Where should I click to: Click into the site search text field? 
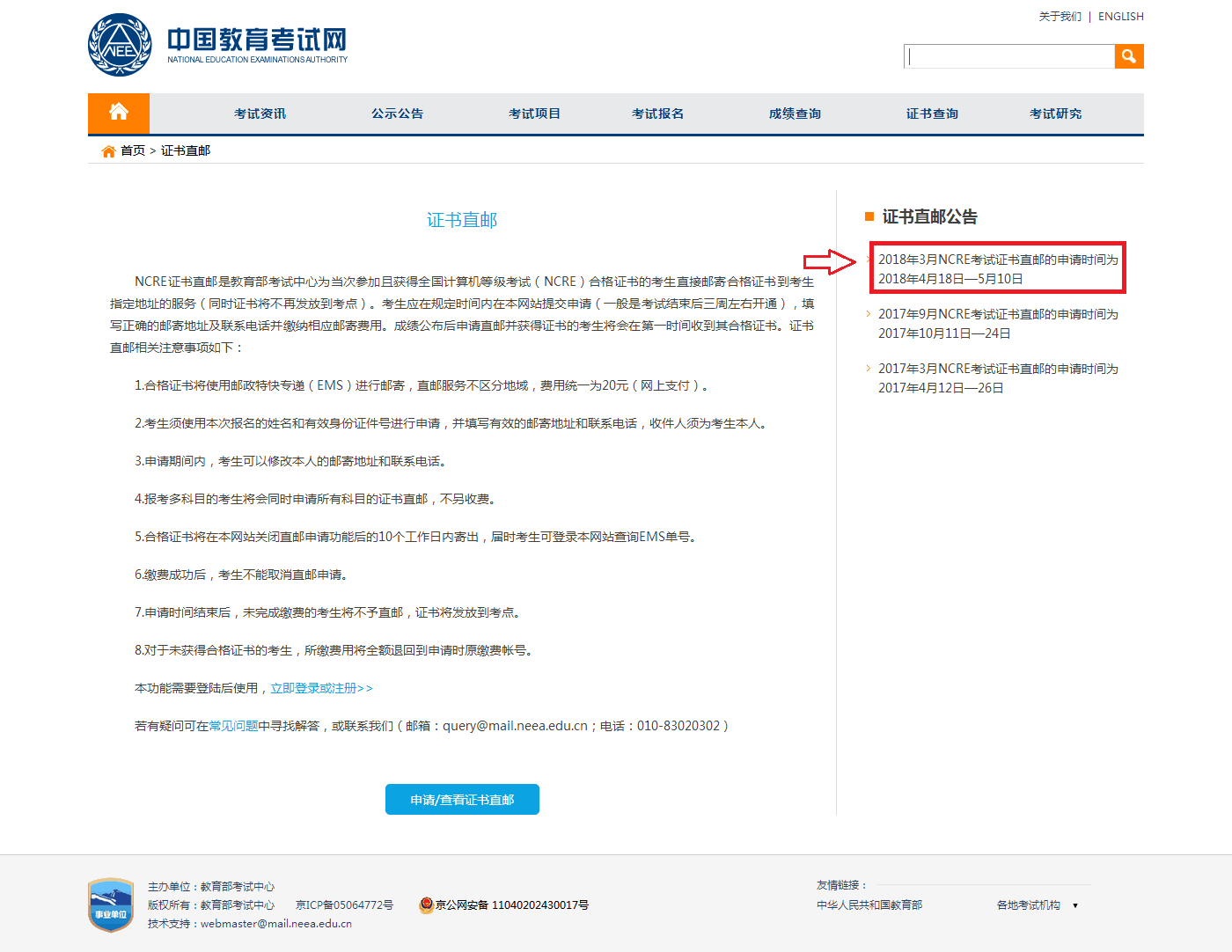coord(1009,56)
